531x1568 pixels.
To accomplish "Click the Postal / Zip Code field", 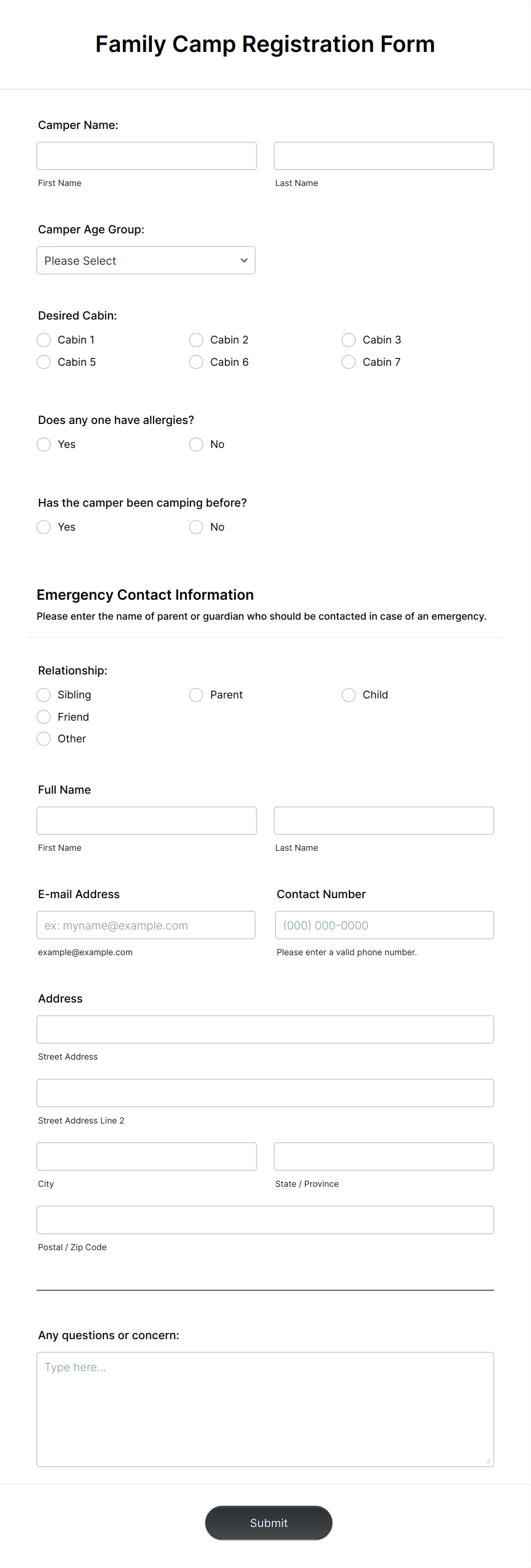I will [x=265, y=1219].
